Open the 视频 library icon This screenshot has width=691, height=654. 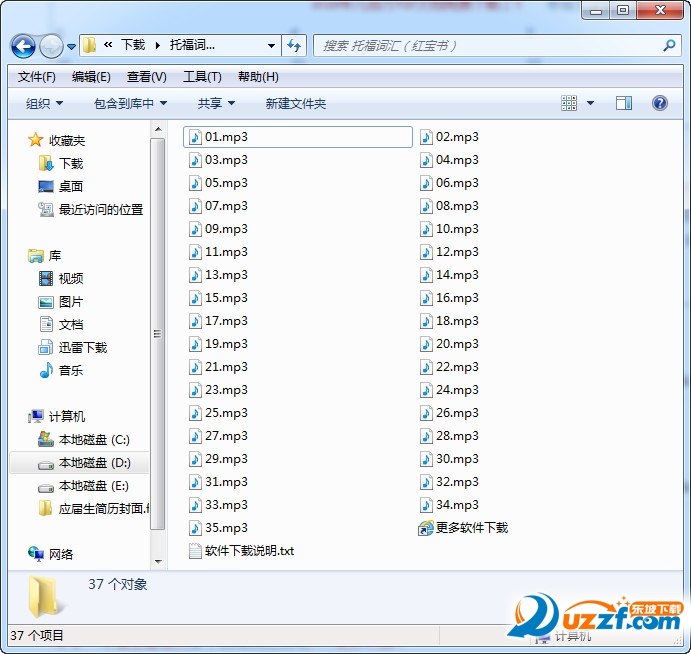click(x=46, y=279)
